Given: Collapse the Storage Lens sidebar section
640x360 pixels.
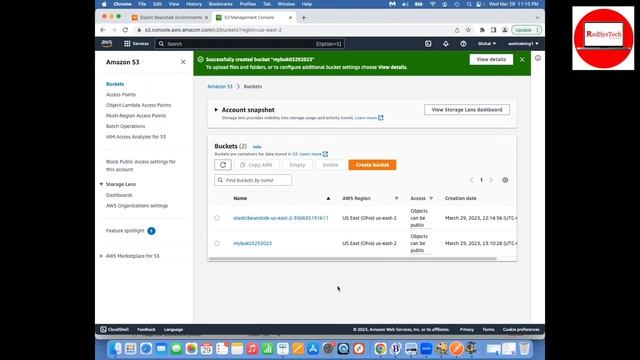Looking at the screenshot, I should point(101,184).
